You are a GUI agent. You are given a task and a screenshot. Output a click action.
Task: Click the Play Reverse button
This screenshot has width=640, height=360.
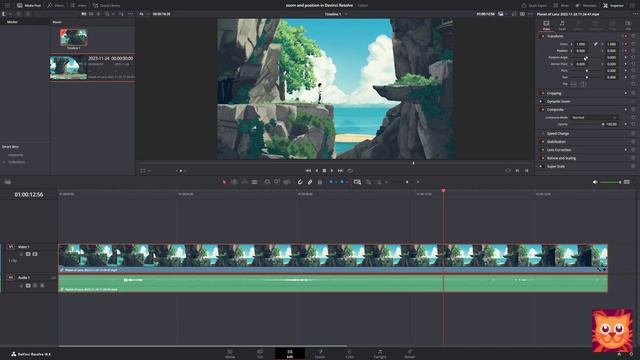click(x=316, y=171)
